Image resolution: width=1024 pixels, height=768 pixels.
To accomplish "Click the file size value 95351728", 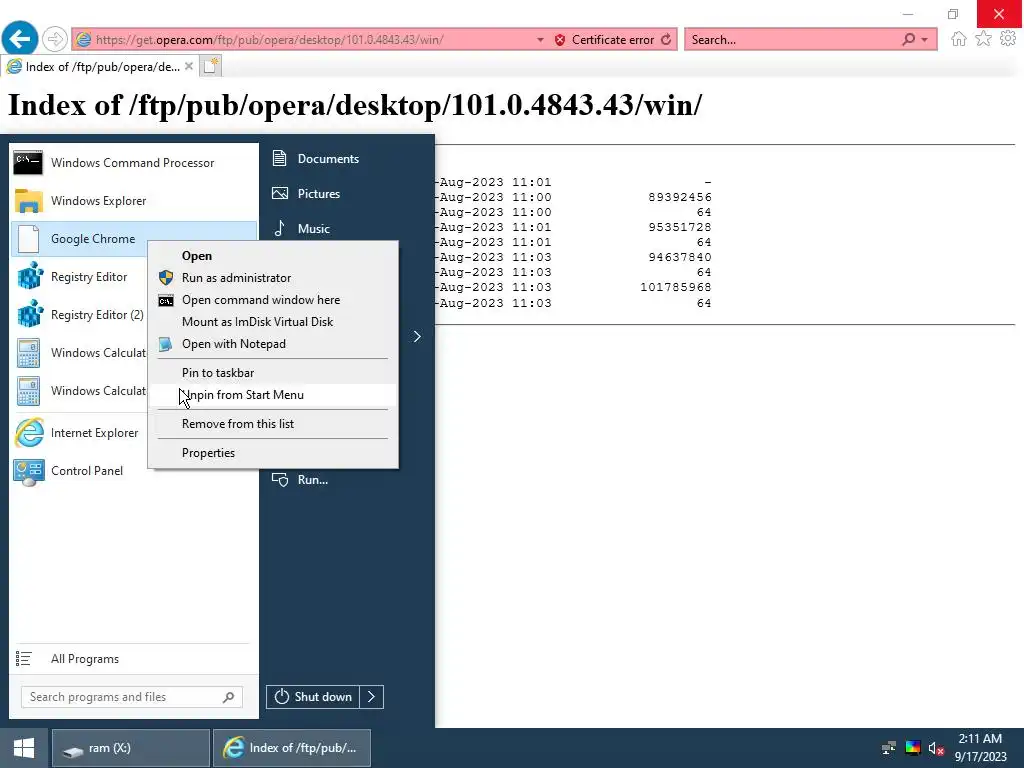I will coord(680,227).
